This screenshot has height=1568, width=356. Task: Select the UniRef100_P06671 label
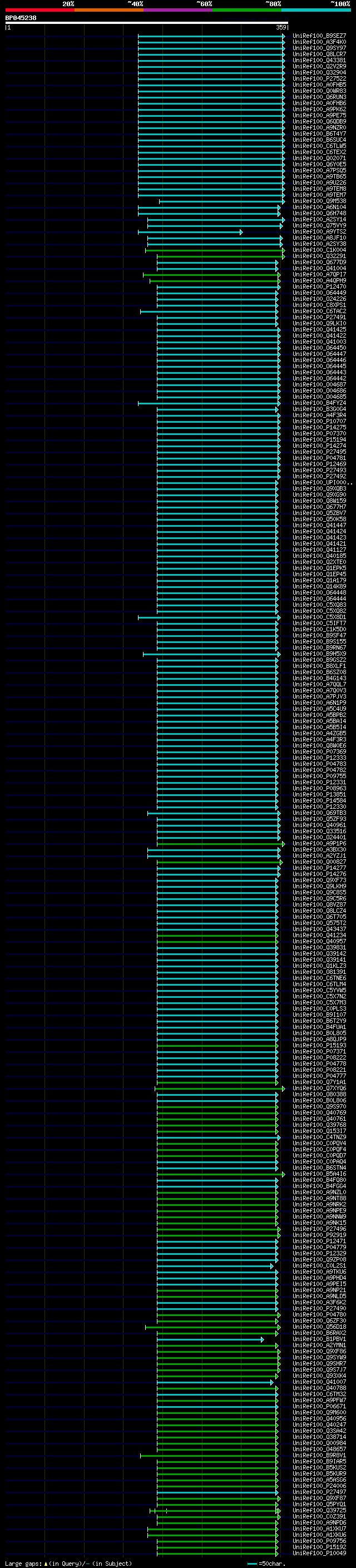point(319,1407)
